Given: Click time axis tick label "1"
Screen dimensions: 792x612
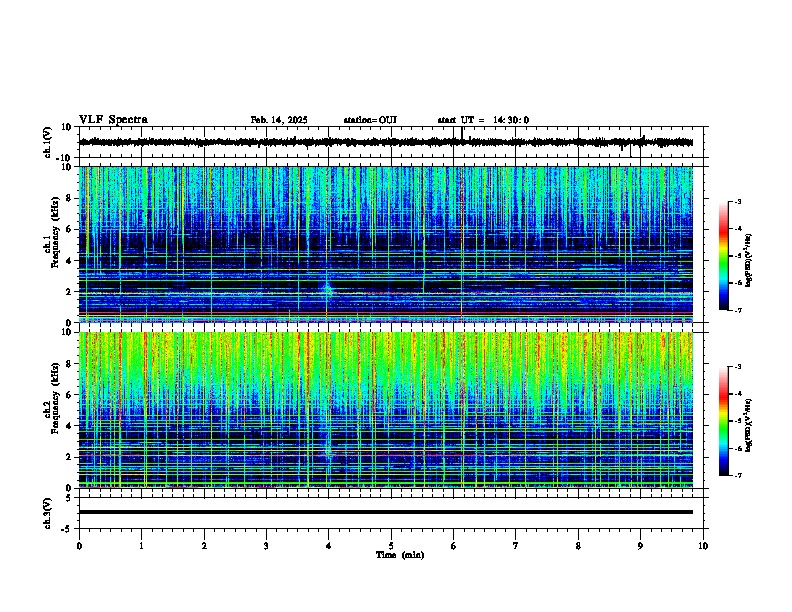Looking at the screenshot, I should coord(141,546).
